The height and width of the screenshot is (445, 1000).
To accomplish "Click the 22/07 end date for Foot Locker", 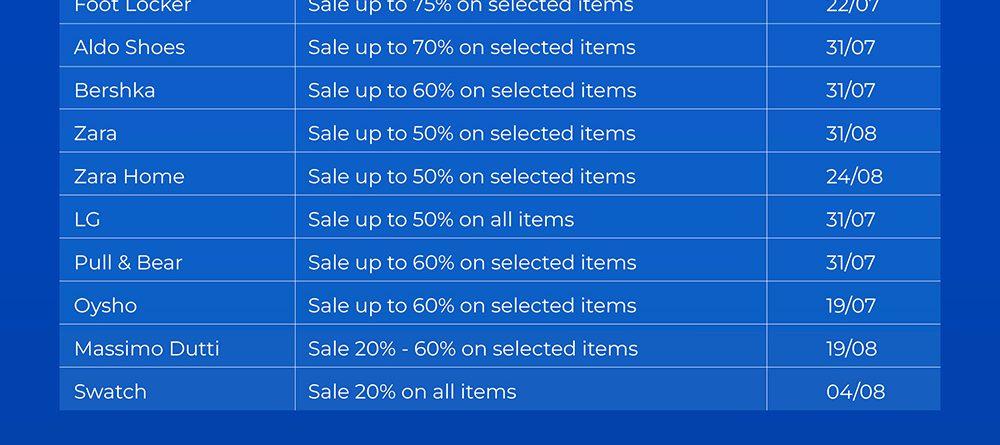I will [x=851, y=7].
